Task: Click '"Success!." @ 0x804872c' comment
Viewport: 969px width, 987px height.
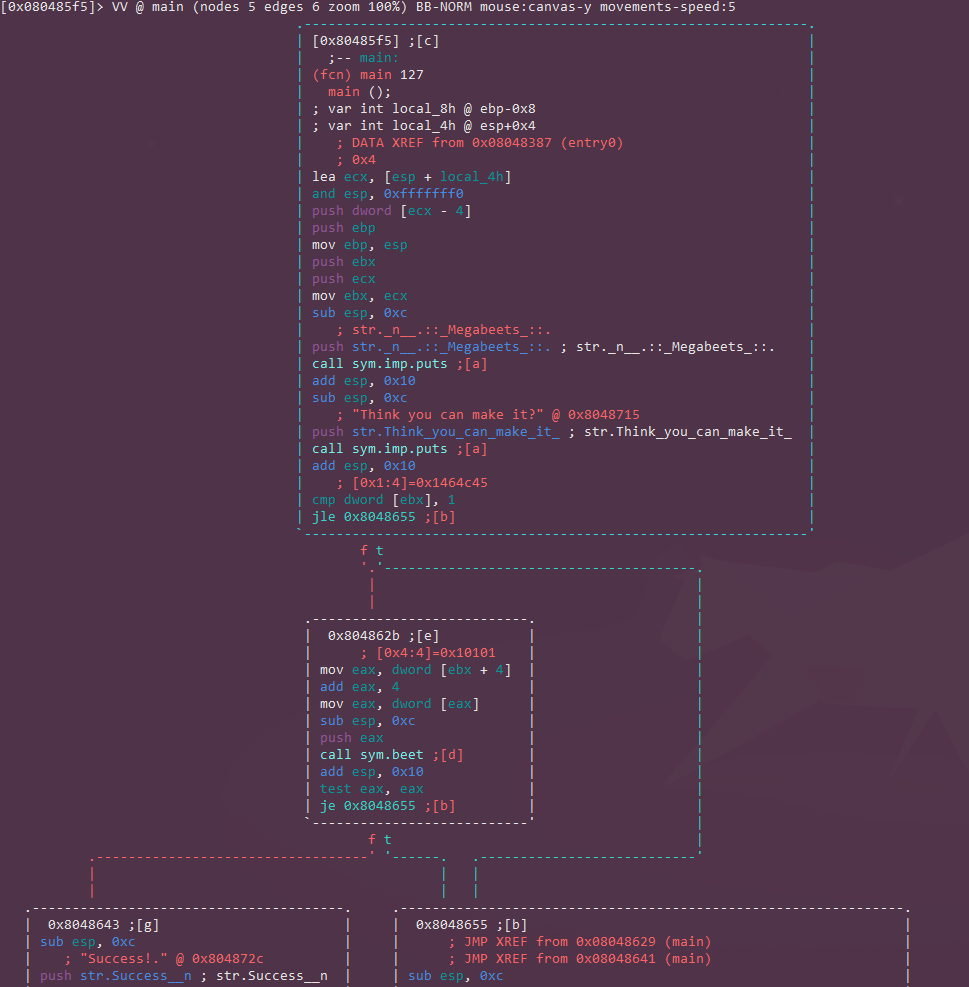Action: click(172, 959)
